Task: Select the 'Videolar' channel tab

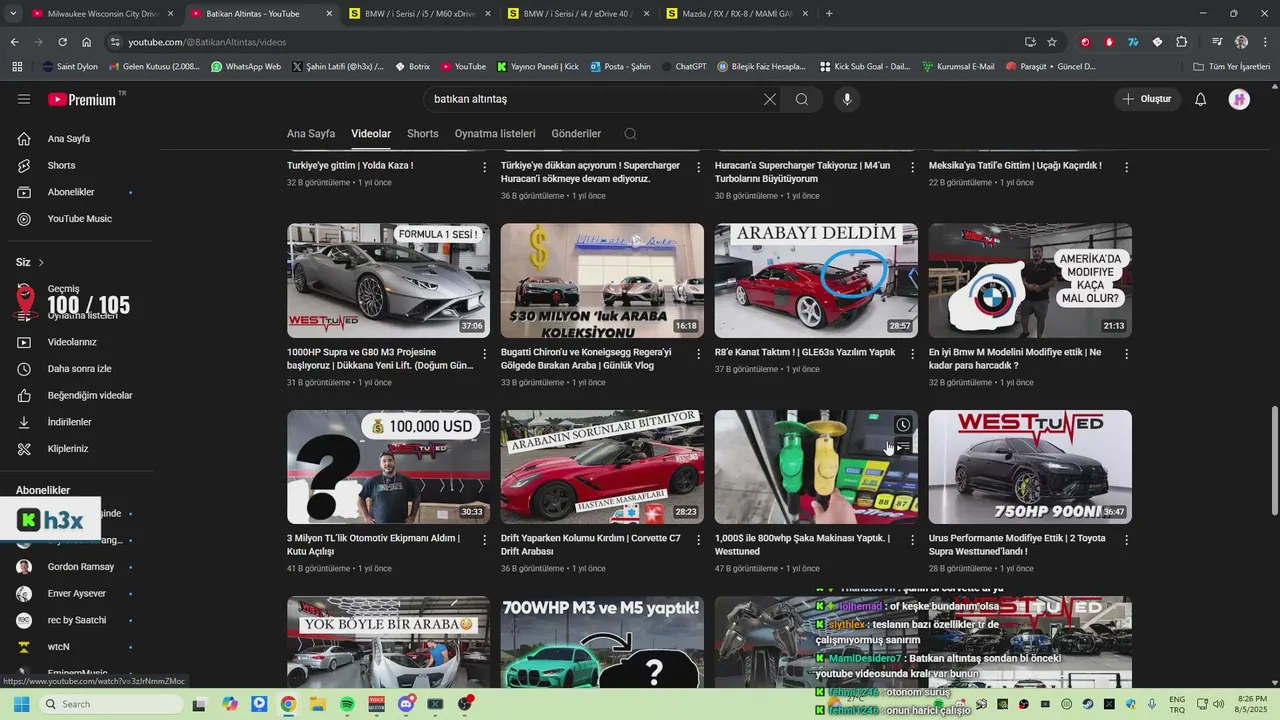Action: pos(371,134)
